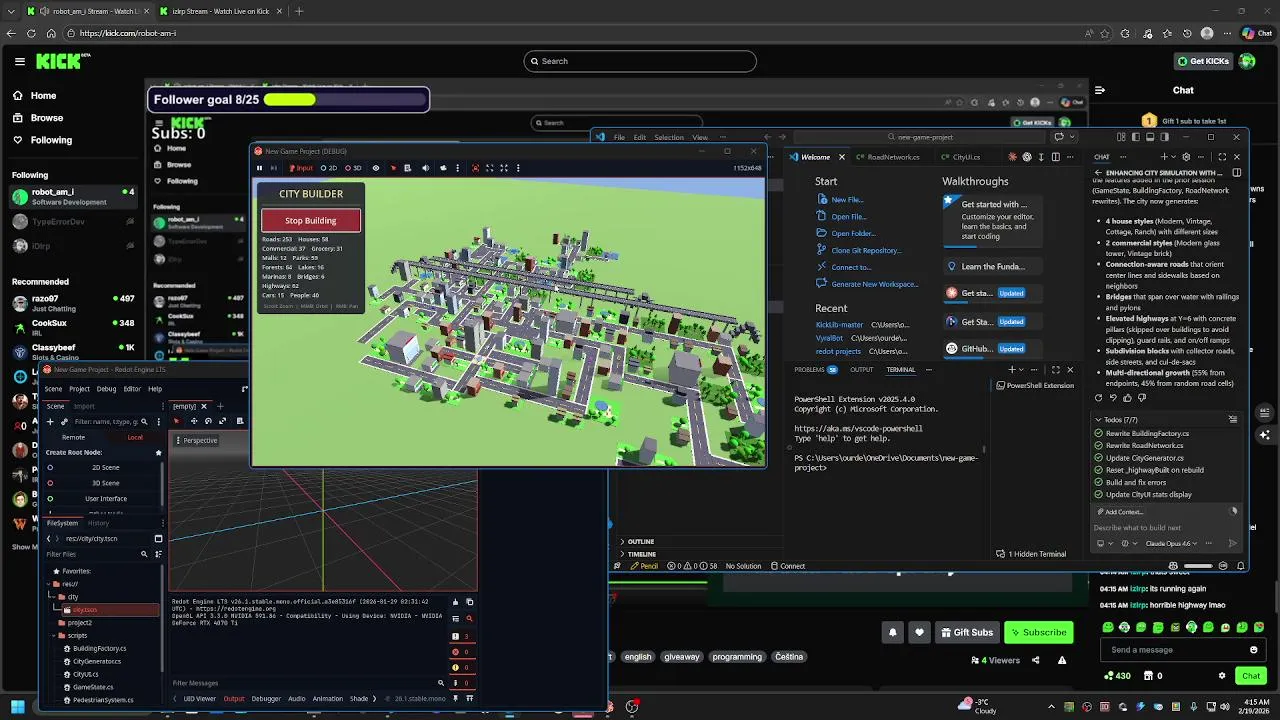Viewport: 1280px width, 720px height.
Task: Open chat settings gear in VS Code
Action: pos(1187,157)
